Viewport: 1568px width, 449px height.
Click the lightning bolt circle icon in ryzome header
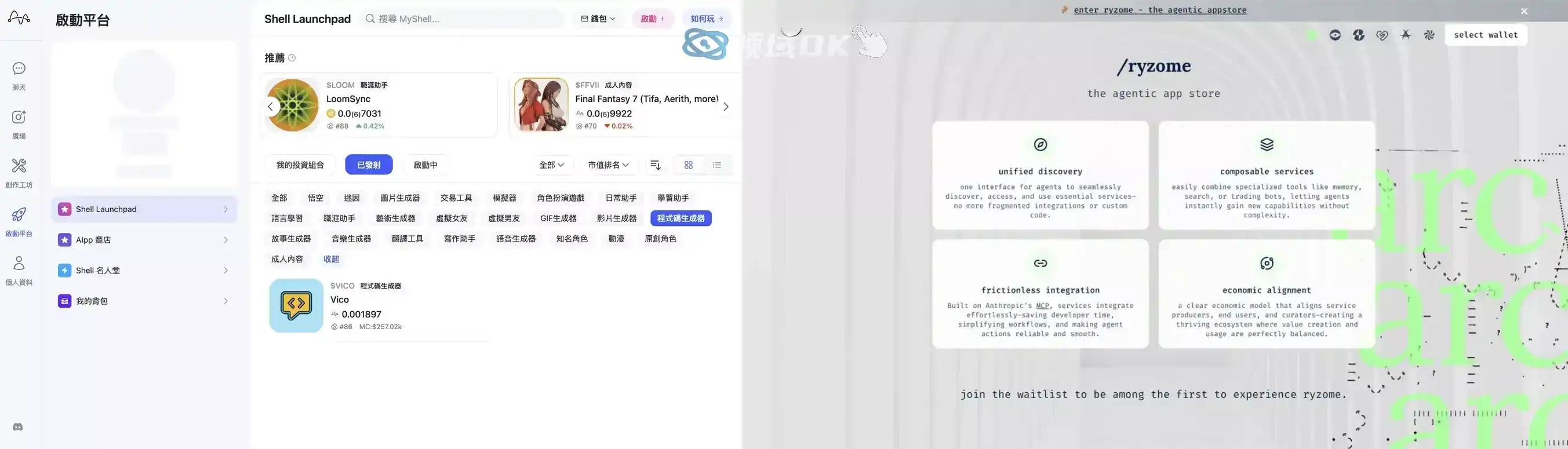click(x=1359, y=35)
